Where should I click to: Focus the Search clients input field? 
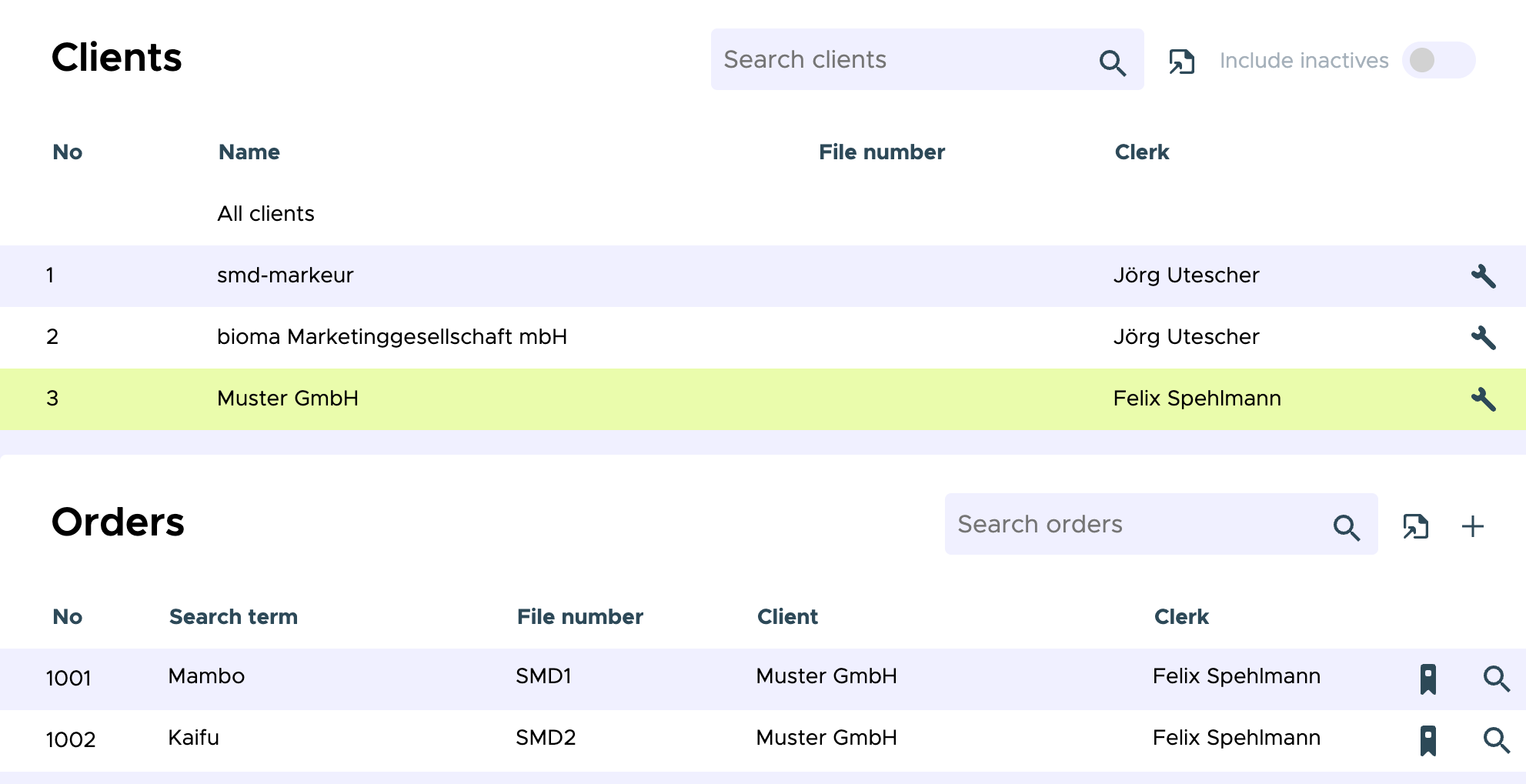click(x=900, y=60)
